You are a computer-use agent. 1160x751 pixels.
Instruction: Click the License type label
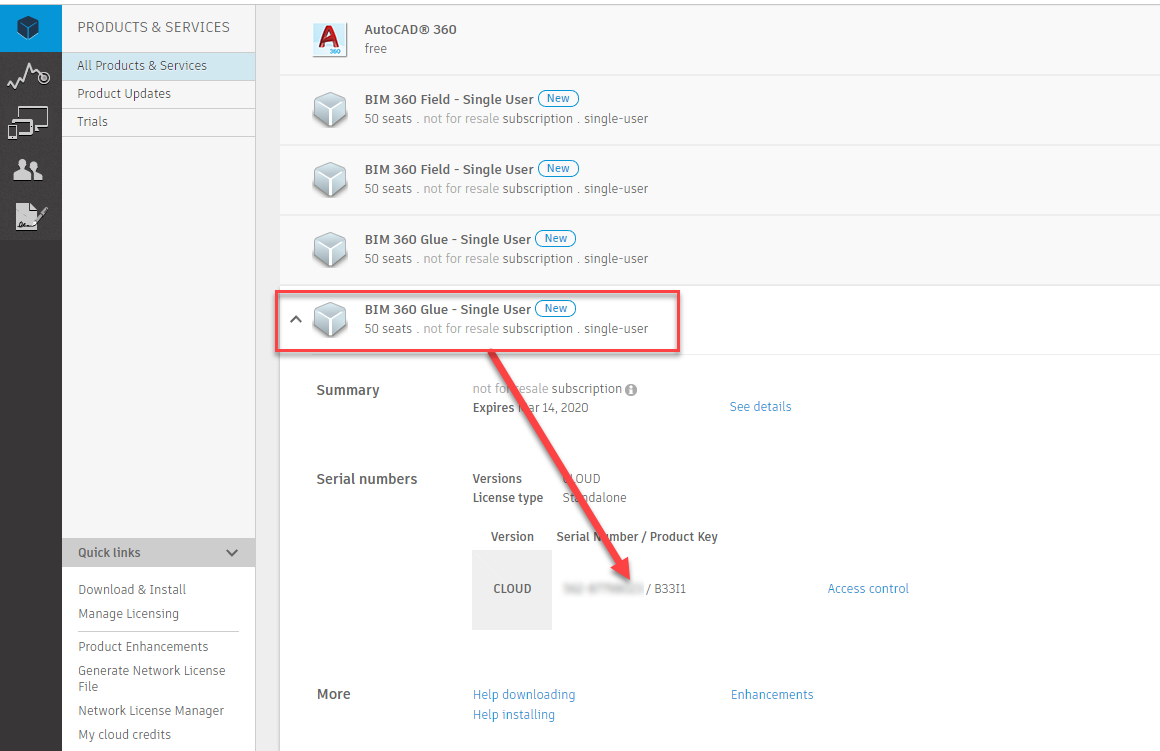click(x=508, y=498)
